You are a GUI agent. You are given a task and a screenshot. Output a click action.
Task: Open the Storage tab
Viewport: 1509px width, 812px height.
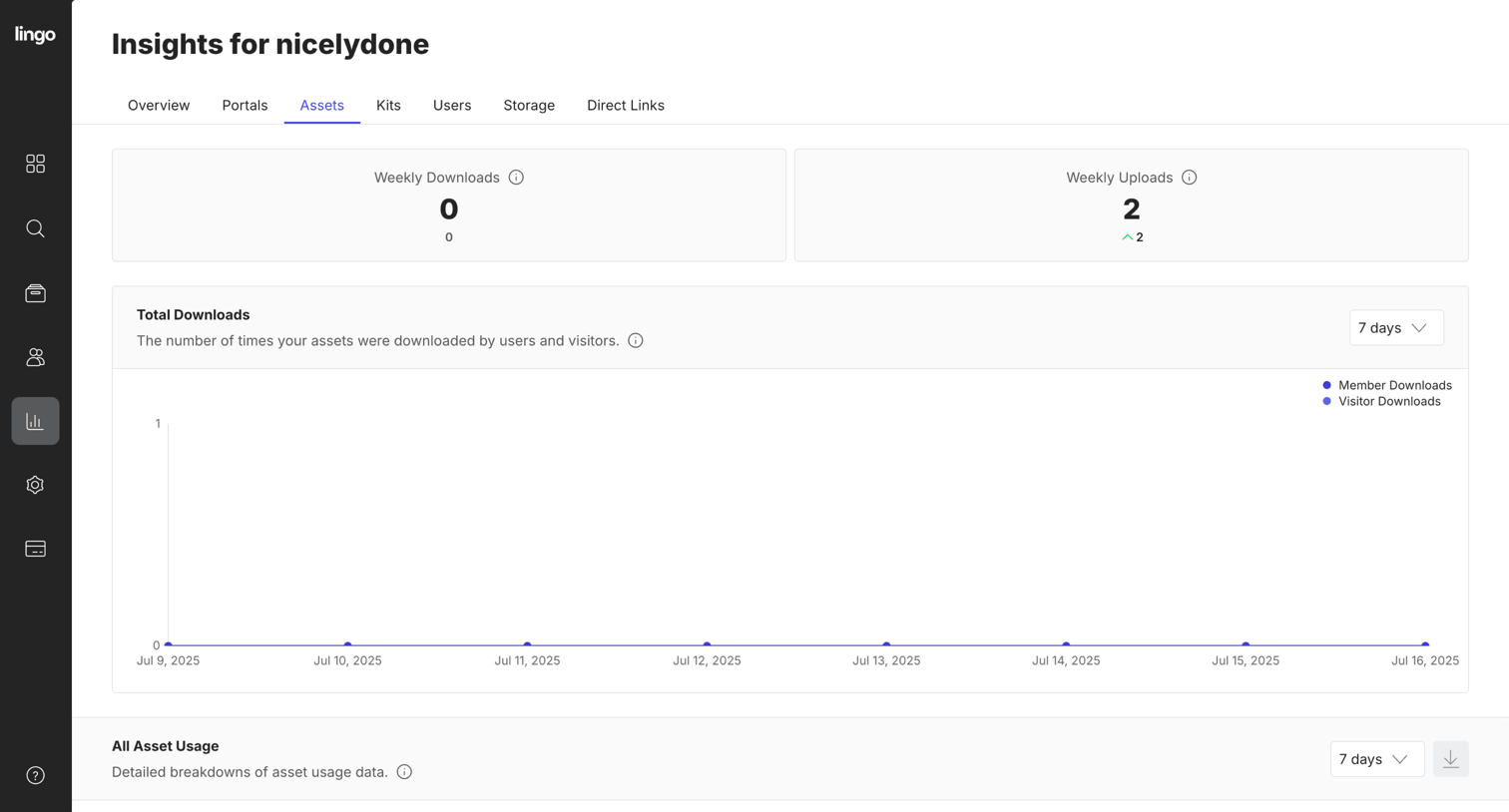pos(529,106)
